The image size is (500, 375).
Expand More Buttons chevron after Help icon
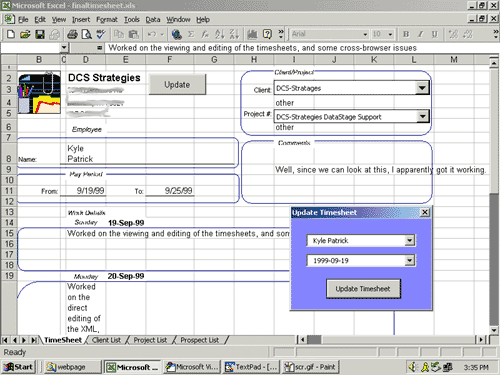click(281, 34)
